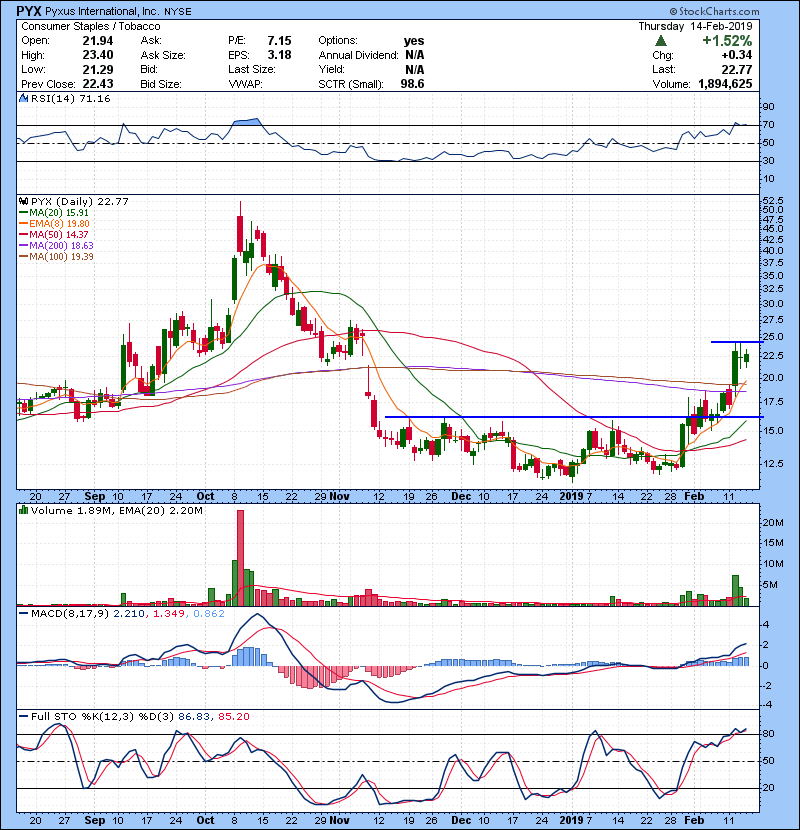Click the RSI line icon beside RSI(14)
Image resolution: width=800 pixels, height=830 pixels.
click(23, 98)
